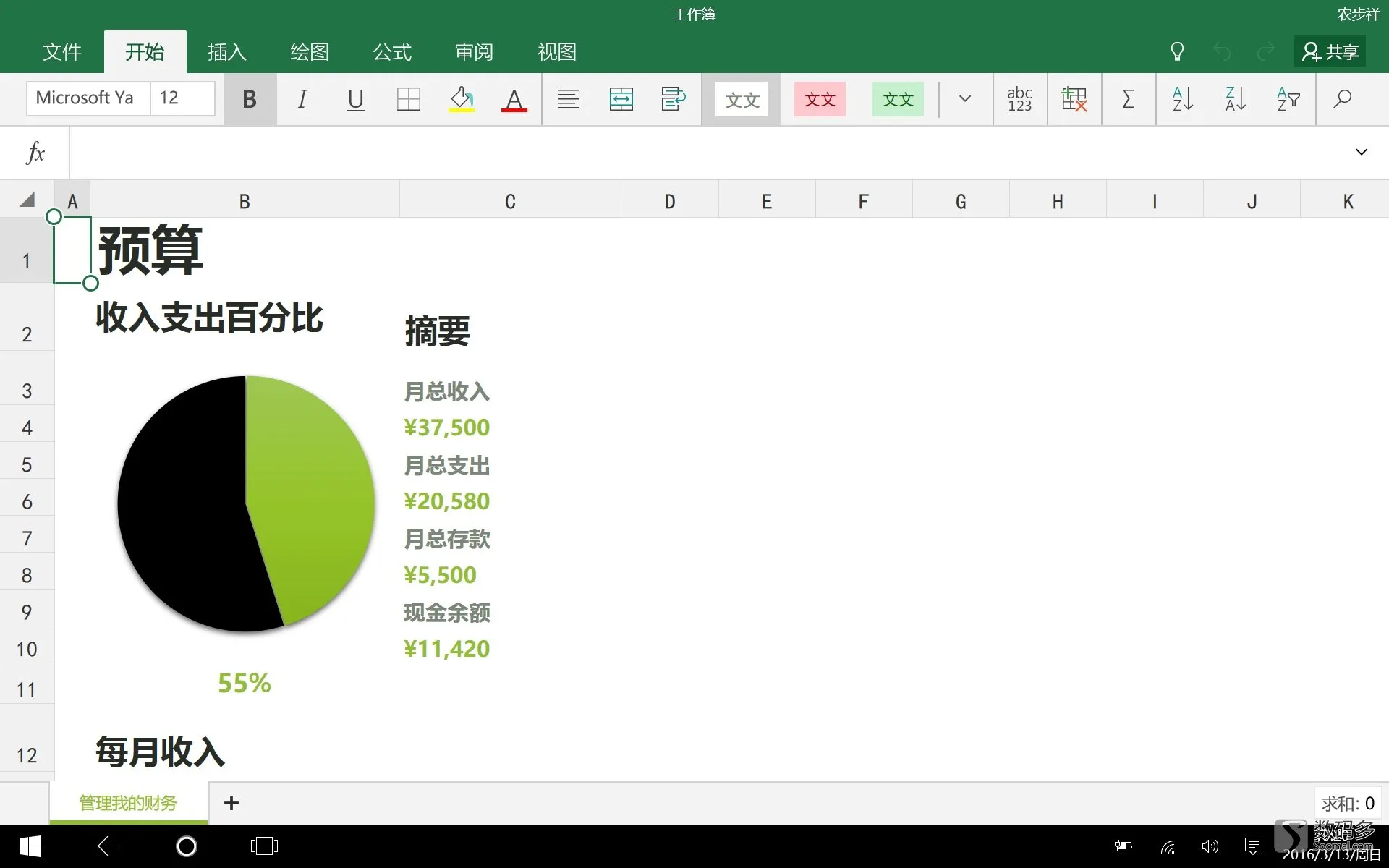Click the Redo arrow

pos(1266,51)
